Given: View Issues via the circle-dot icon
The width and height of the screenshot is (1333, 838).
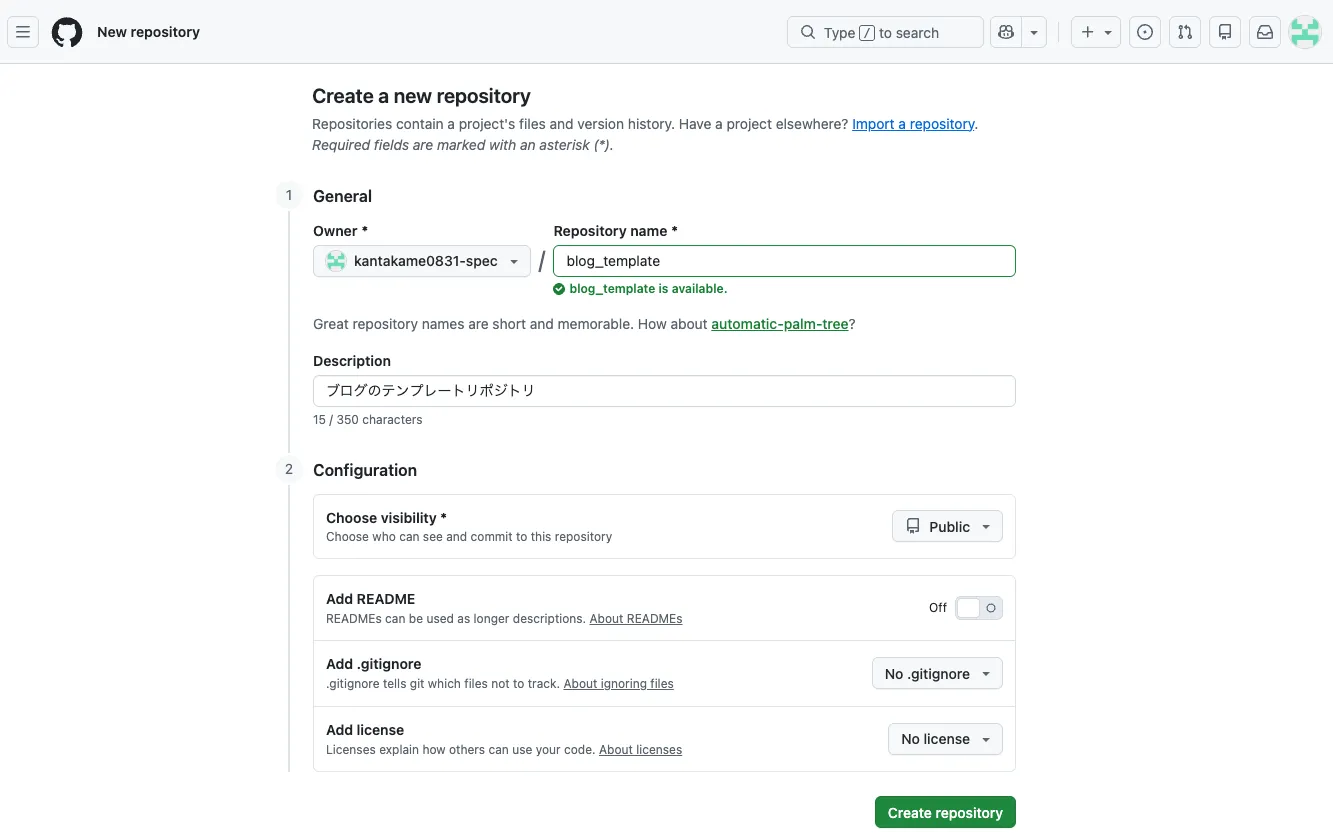Looking at the screenshot, I should coord(1145,32).
